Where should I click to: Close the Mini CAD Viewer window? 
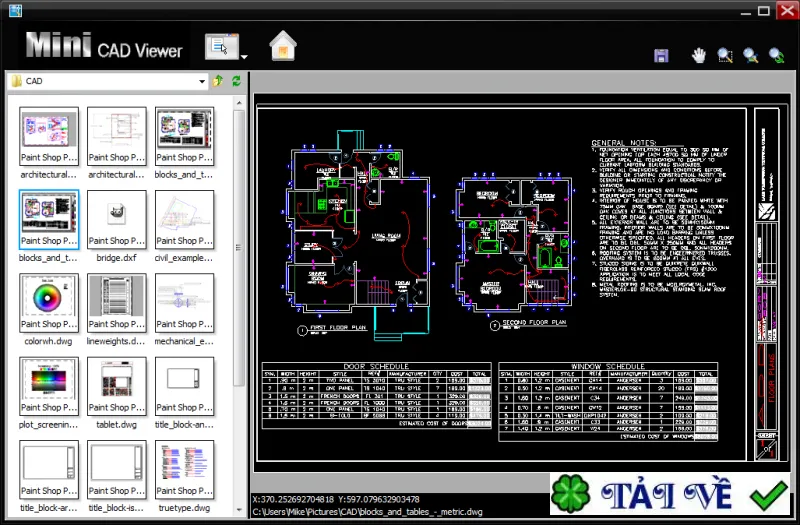(787, 10)
